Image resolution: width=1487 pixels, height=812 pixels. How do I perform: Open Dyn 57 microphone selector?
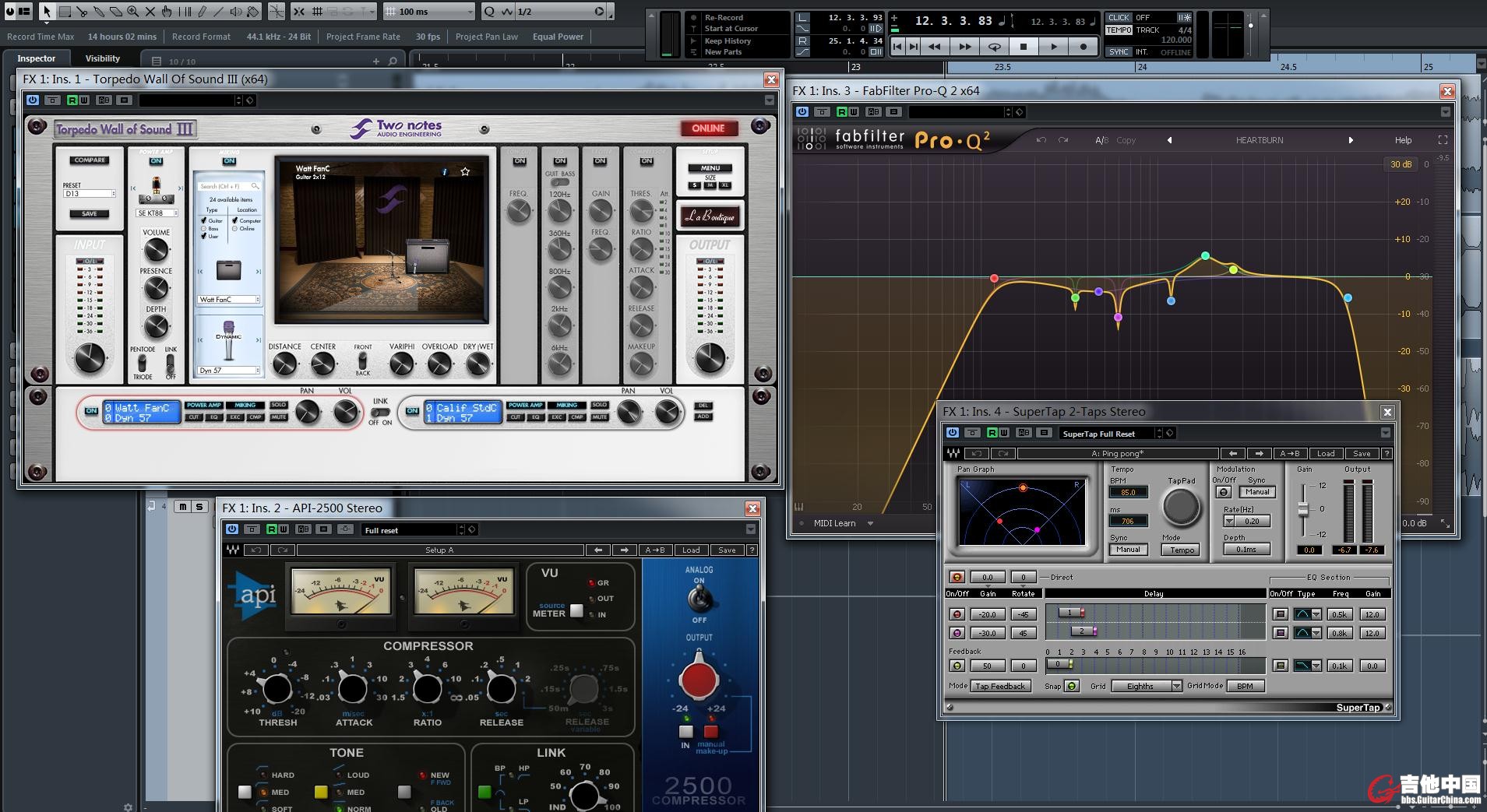[x=229, y=370]
